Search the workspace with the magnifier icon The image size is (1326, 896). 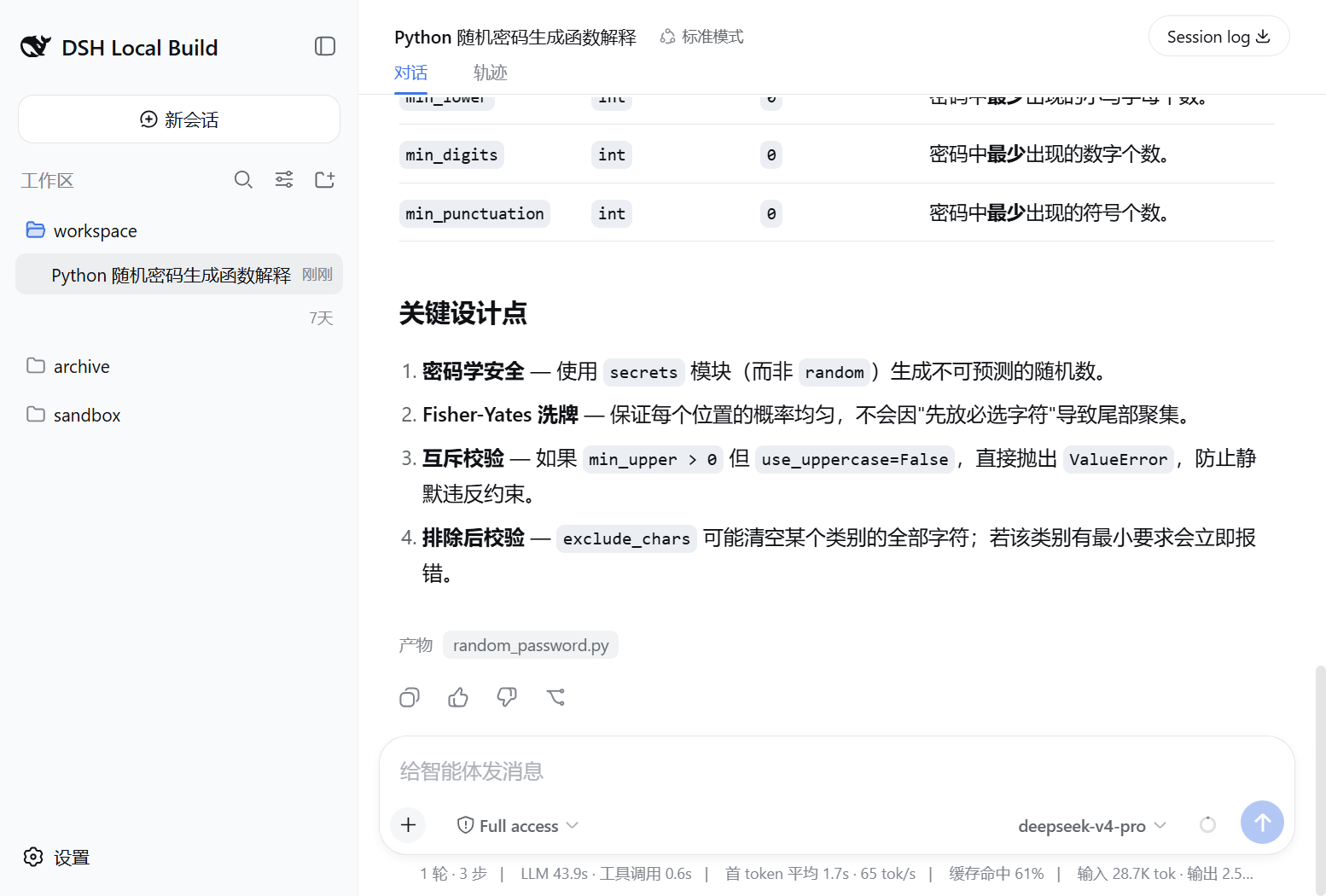coord(243,179)
